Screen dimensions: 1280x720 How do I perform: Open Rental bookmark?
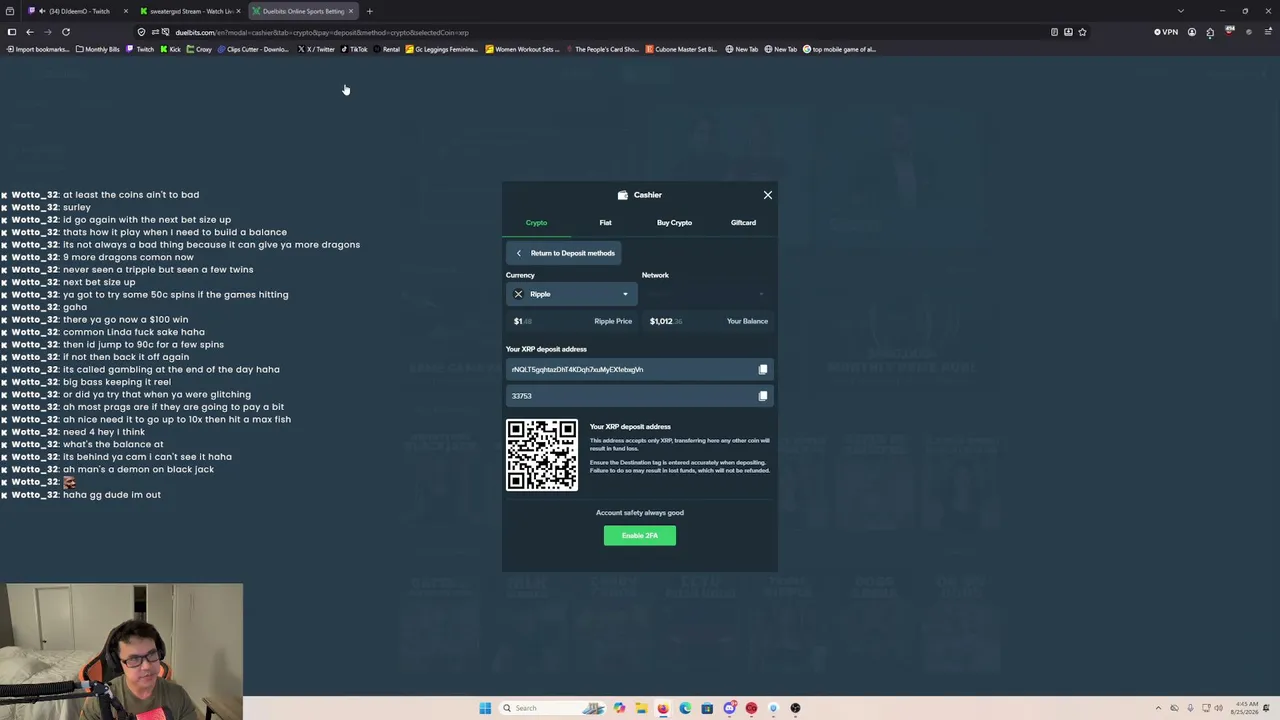387,49
